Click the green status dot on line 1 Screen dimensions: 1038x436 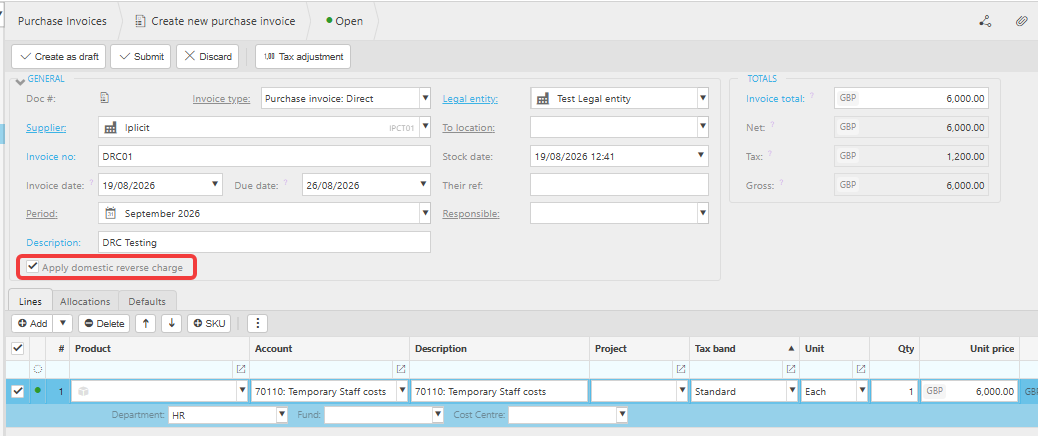(x=38, y=390)
